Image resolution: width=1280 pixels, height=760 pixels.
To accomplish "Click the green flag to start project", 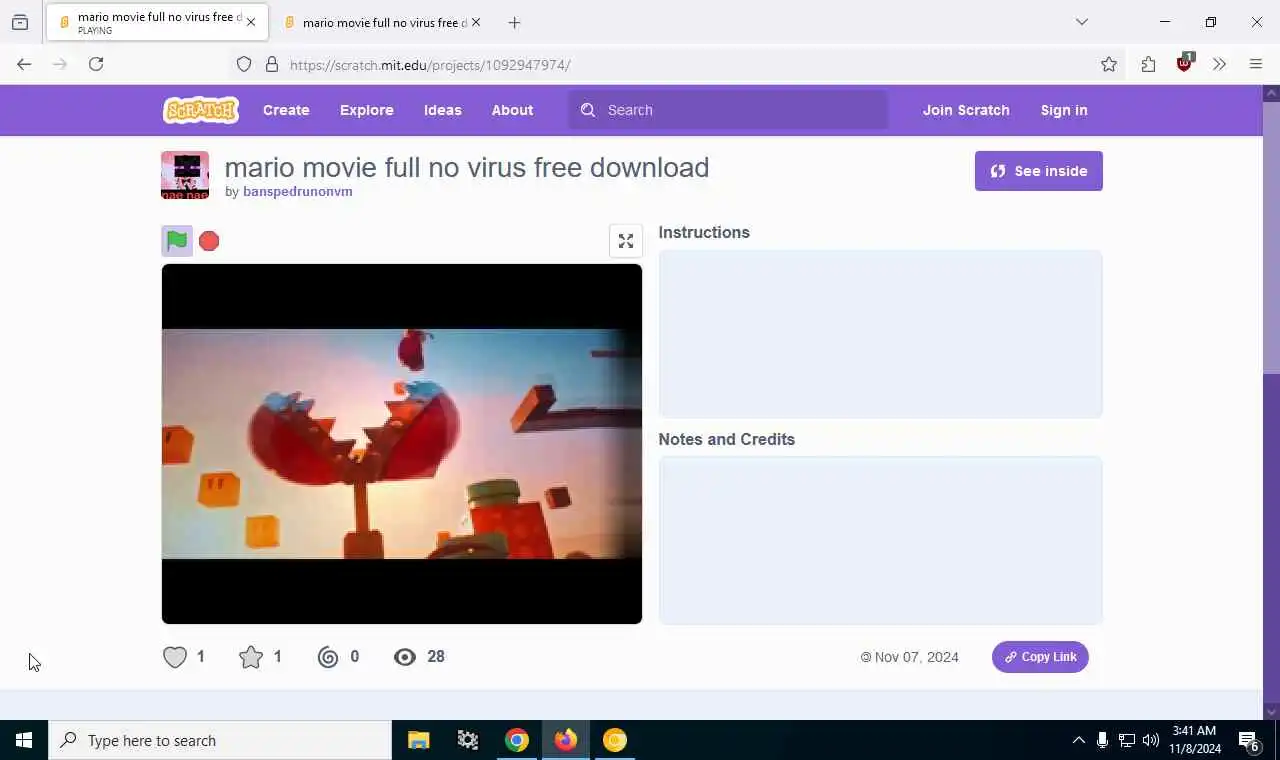I will (x=177, y=241).
